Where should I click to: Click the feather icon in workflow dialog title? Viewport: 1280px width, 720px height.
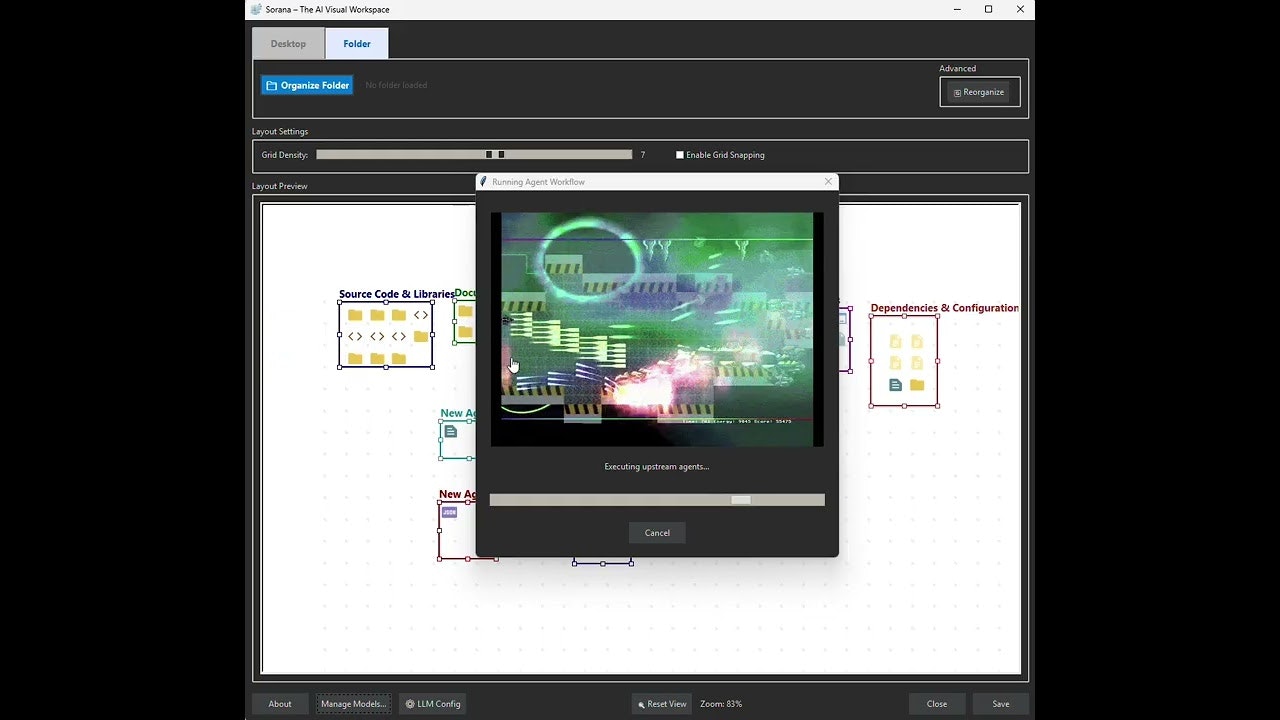click(484, 182)
